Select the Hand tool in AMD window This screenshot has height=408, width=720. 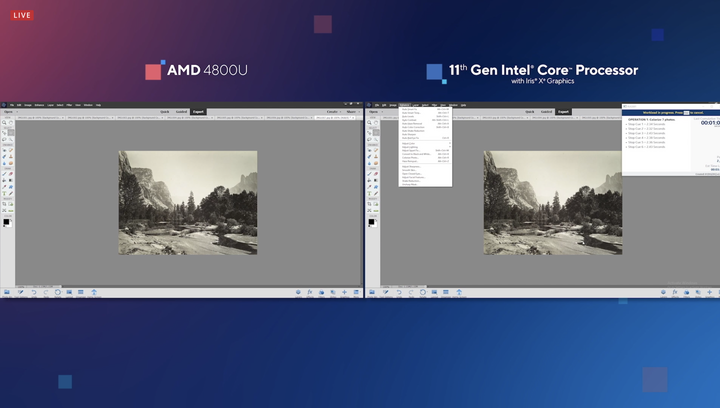click(x=11, y=123)
